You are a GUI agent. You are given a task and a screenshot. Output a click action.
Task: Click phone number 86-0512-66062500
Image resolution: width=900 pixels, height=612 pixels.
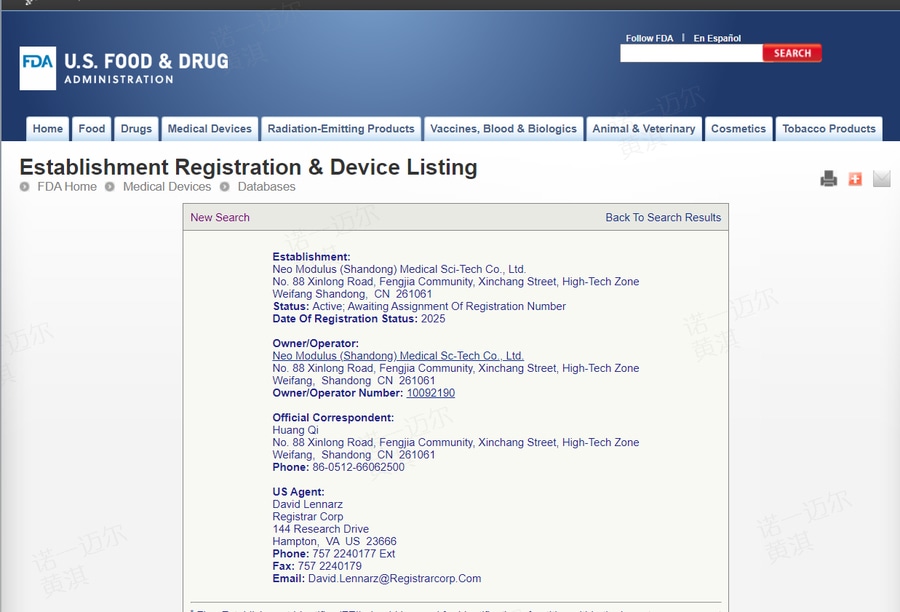pyautogui.click(x=358, y=467)
